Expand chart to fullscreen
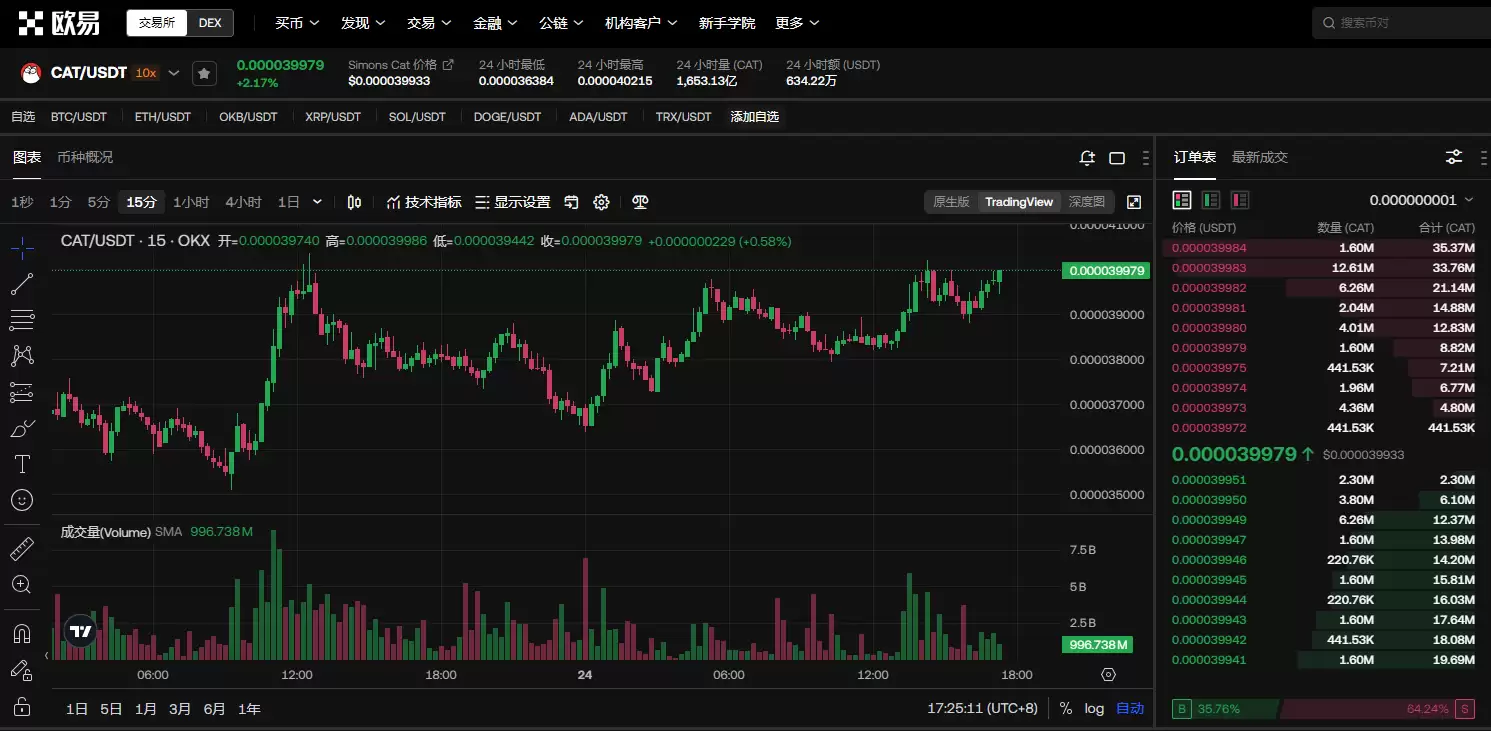Viewport: 1491px width, 731px height. [1134, 202]
